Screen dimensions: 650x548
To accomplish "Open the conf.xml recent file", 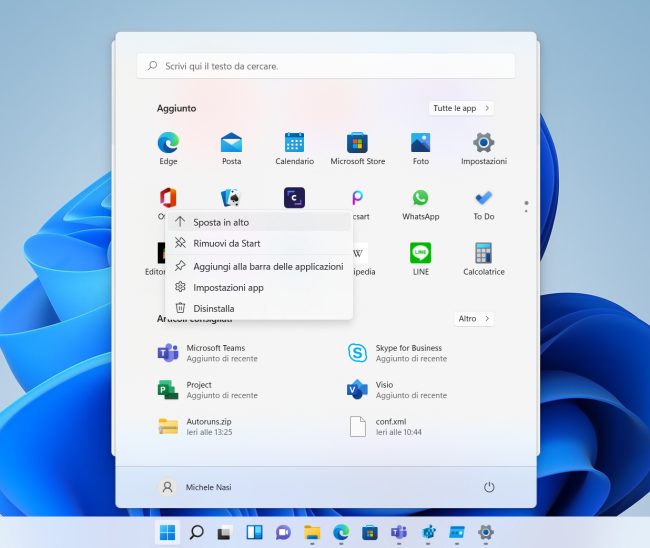I will click(x=385, y=427).
